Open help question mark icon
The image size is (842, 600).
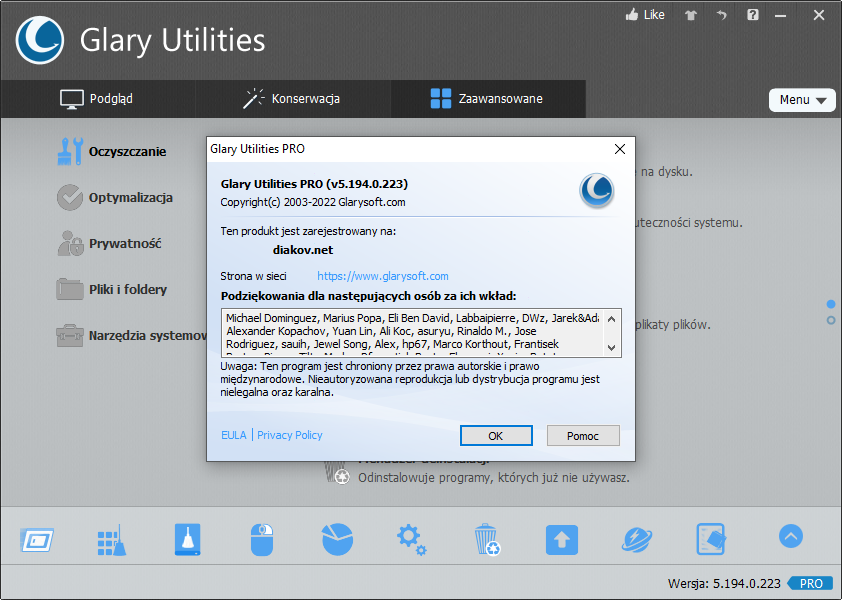point(752,15)
